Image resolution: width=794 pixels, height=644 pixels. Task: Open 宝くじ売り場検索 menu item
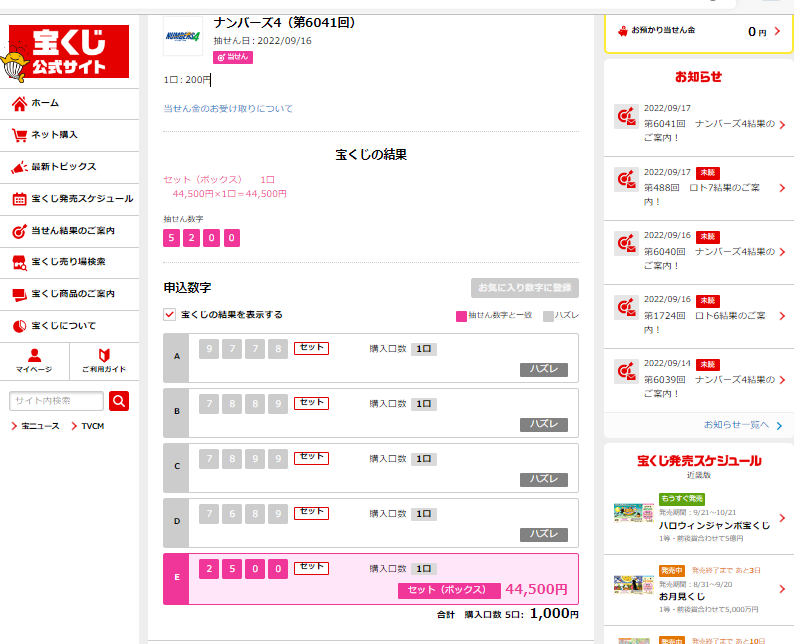click(69, 263)
